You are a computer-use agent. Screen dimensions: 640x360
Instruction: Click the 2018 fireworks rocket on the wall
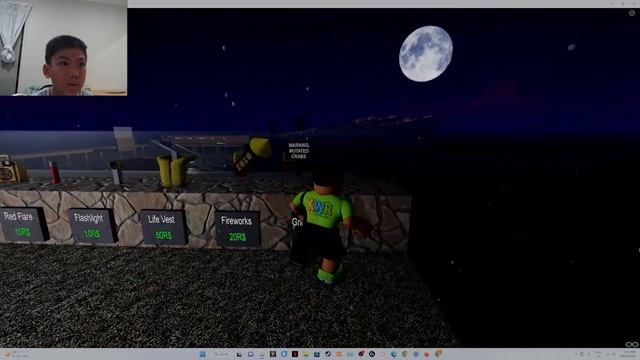[251, 156]
